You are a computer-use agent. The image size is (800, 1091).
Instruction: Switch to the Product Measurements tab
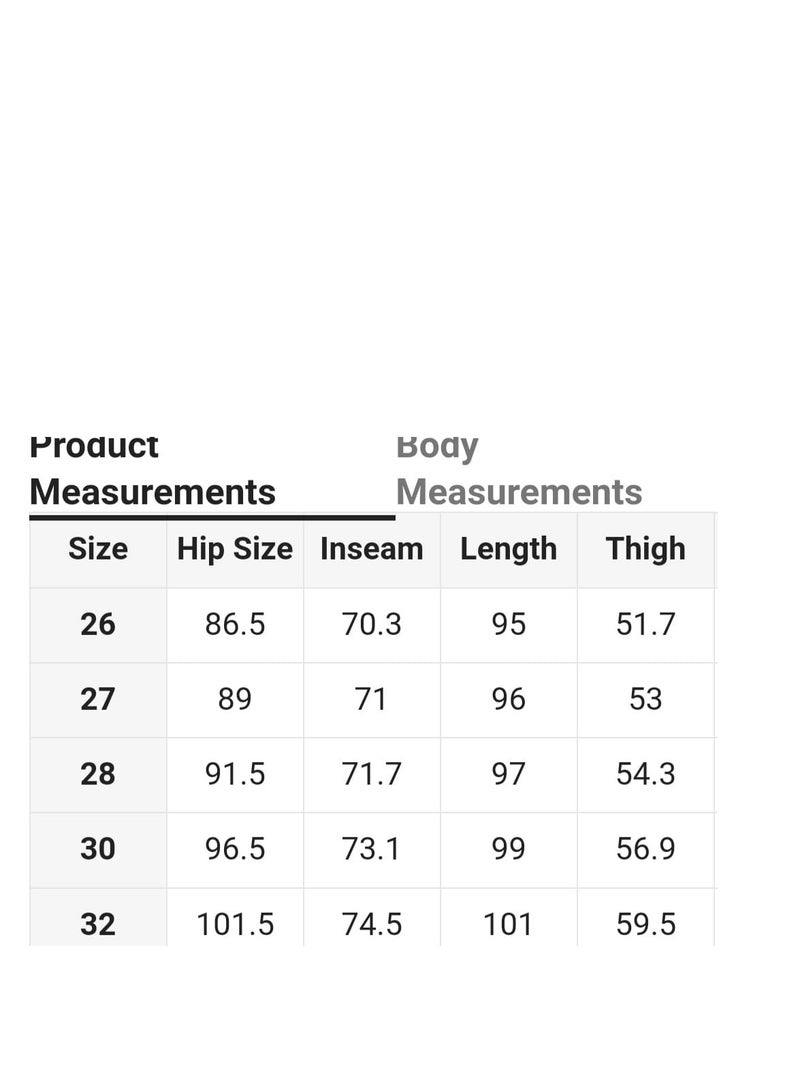(x=153, y=470)
